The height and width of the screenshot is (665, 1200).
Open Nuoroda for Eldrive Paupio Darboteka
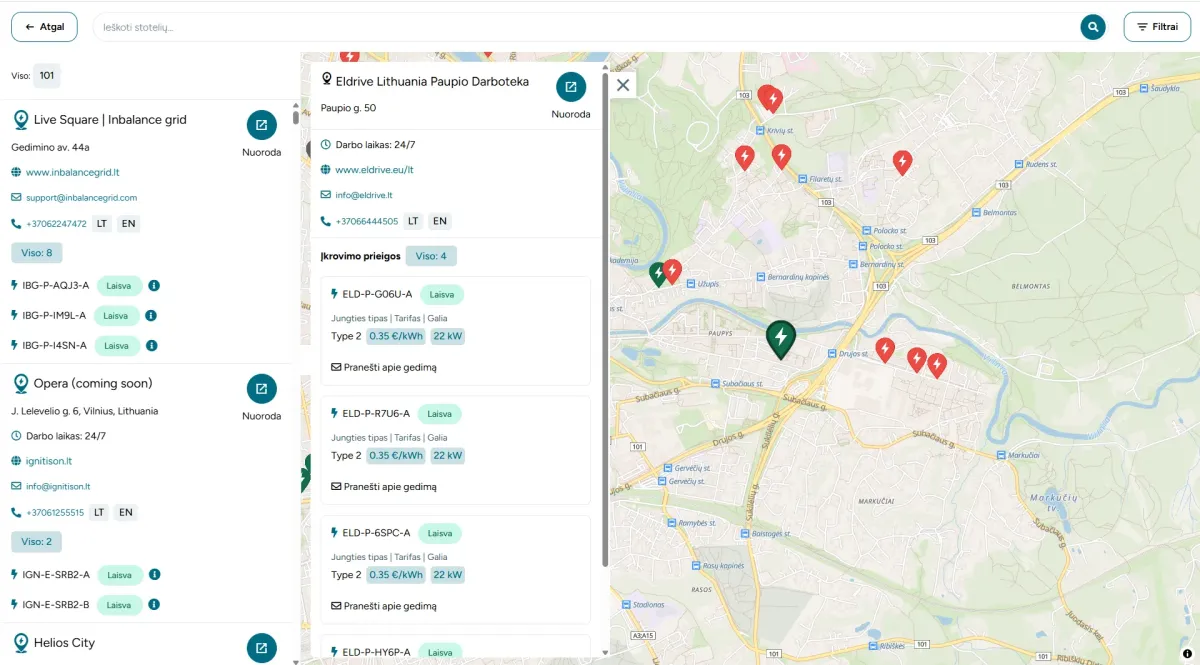[x=571, y=87]
